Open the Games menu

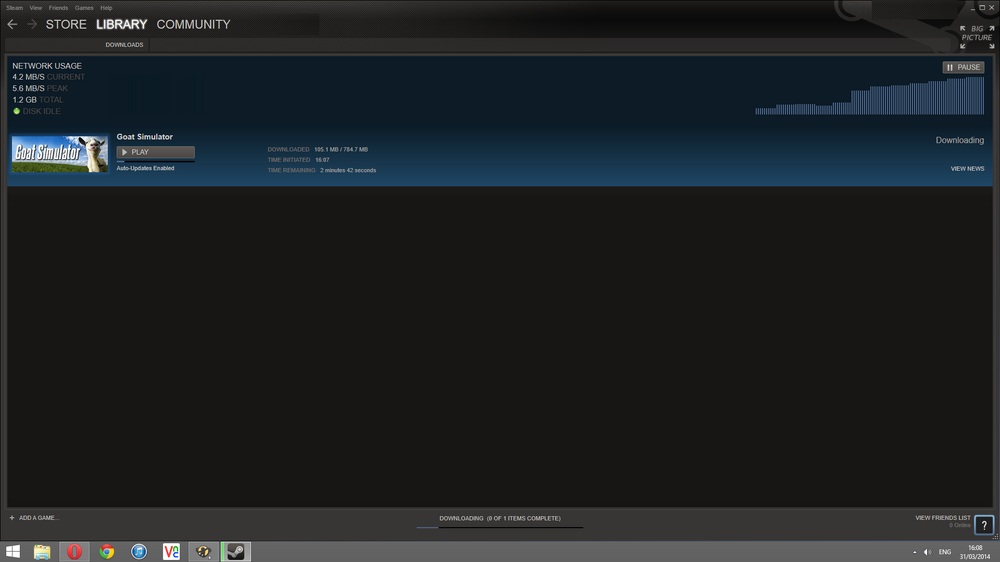tap(84, 8)
